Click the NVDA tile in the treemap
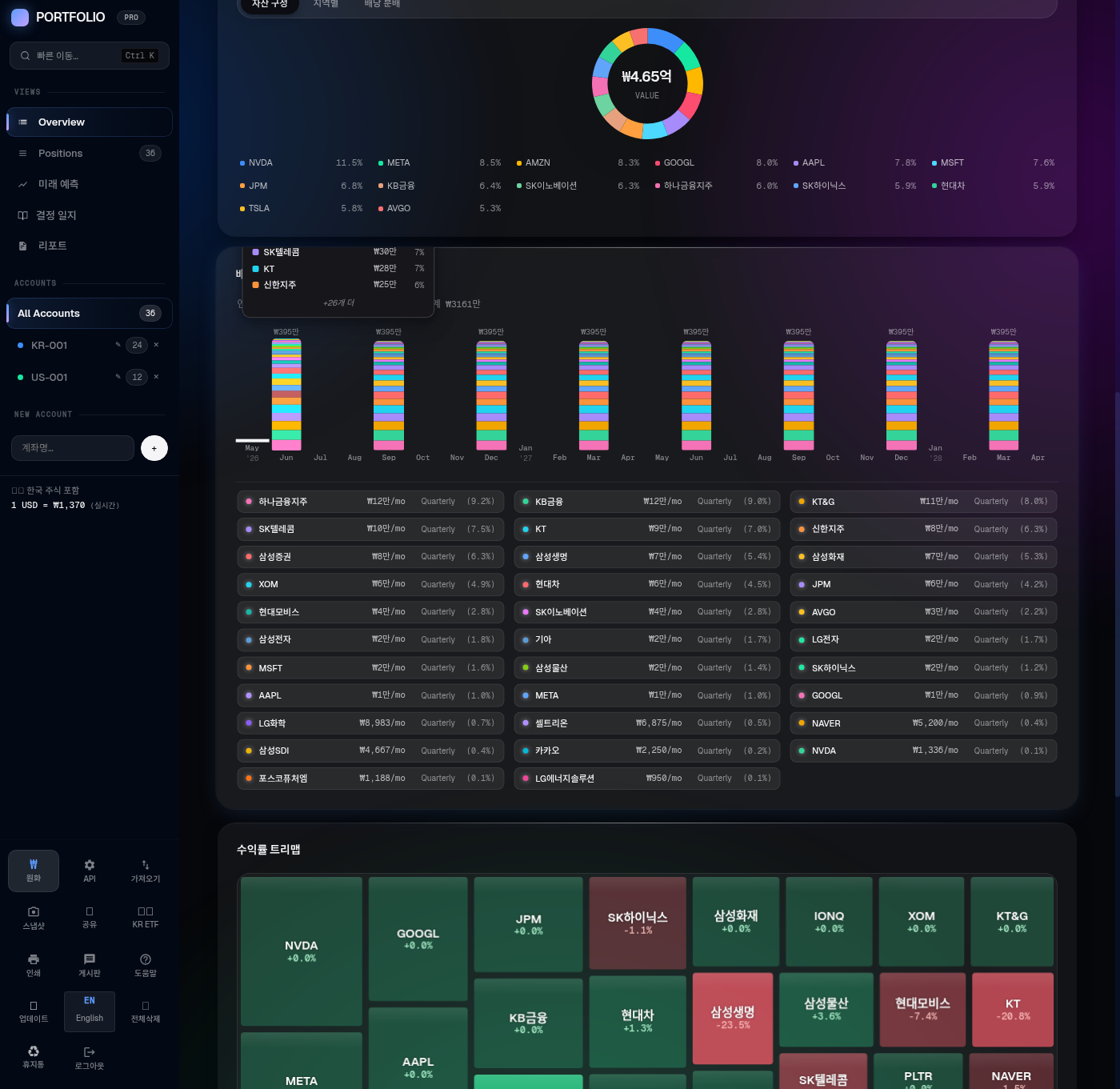The image size is (1120, 1089). coord(302,951)
